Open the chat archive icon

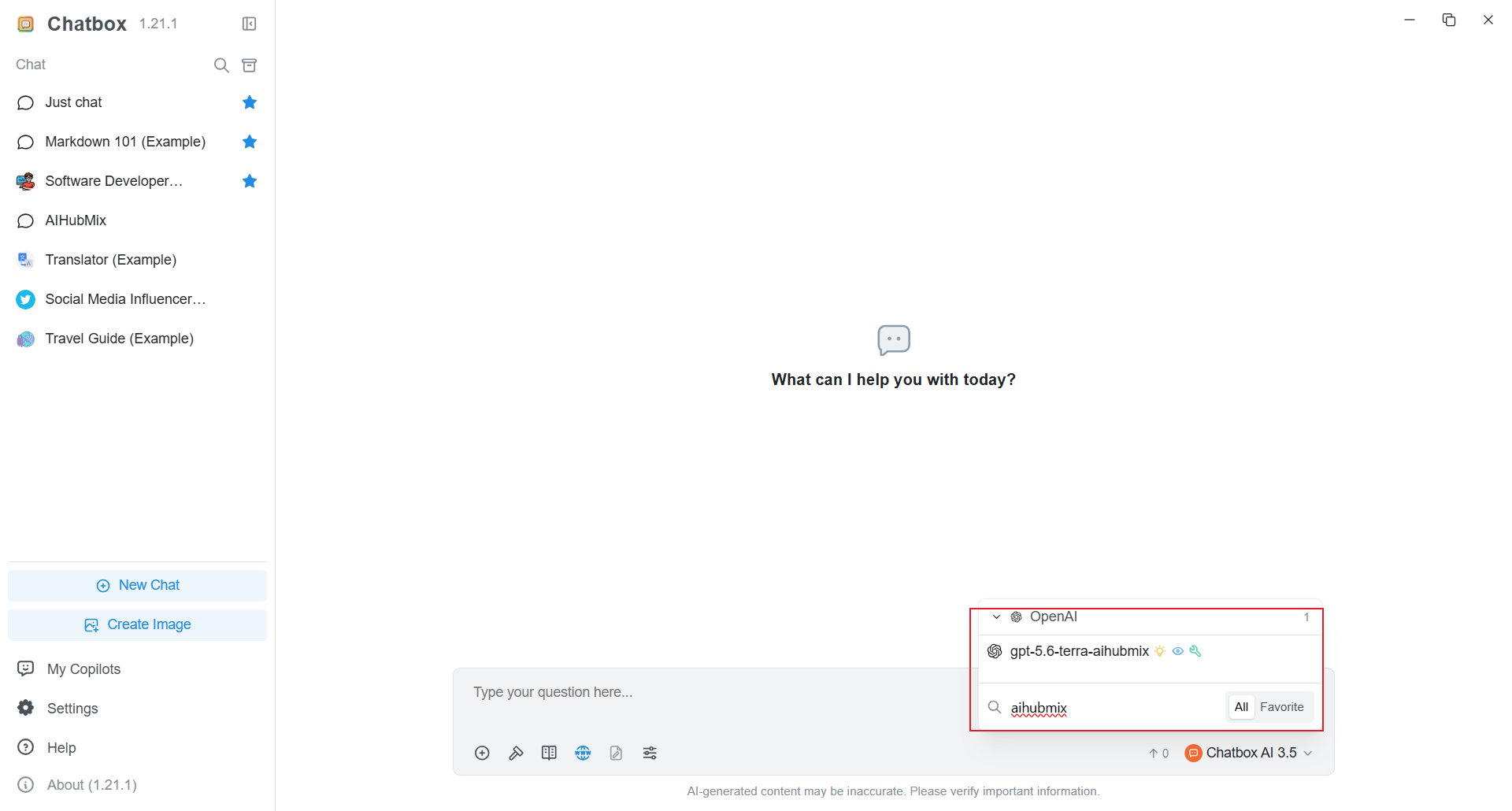click(249, 65)
